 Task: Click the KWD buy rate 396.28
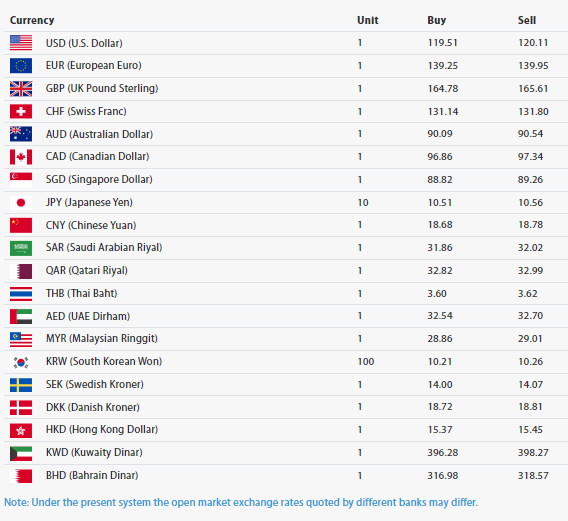443,453
